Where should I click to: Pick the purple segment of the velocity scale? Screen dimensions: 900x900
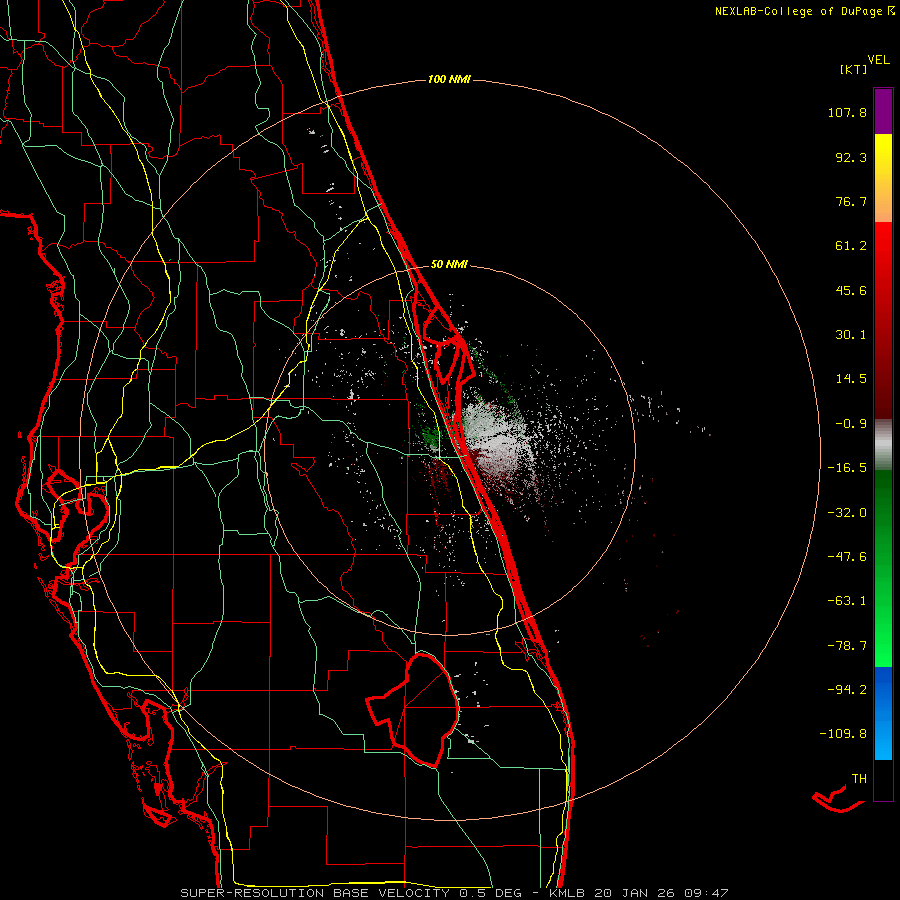click(883, 111)
